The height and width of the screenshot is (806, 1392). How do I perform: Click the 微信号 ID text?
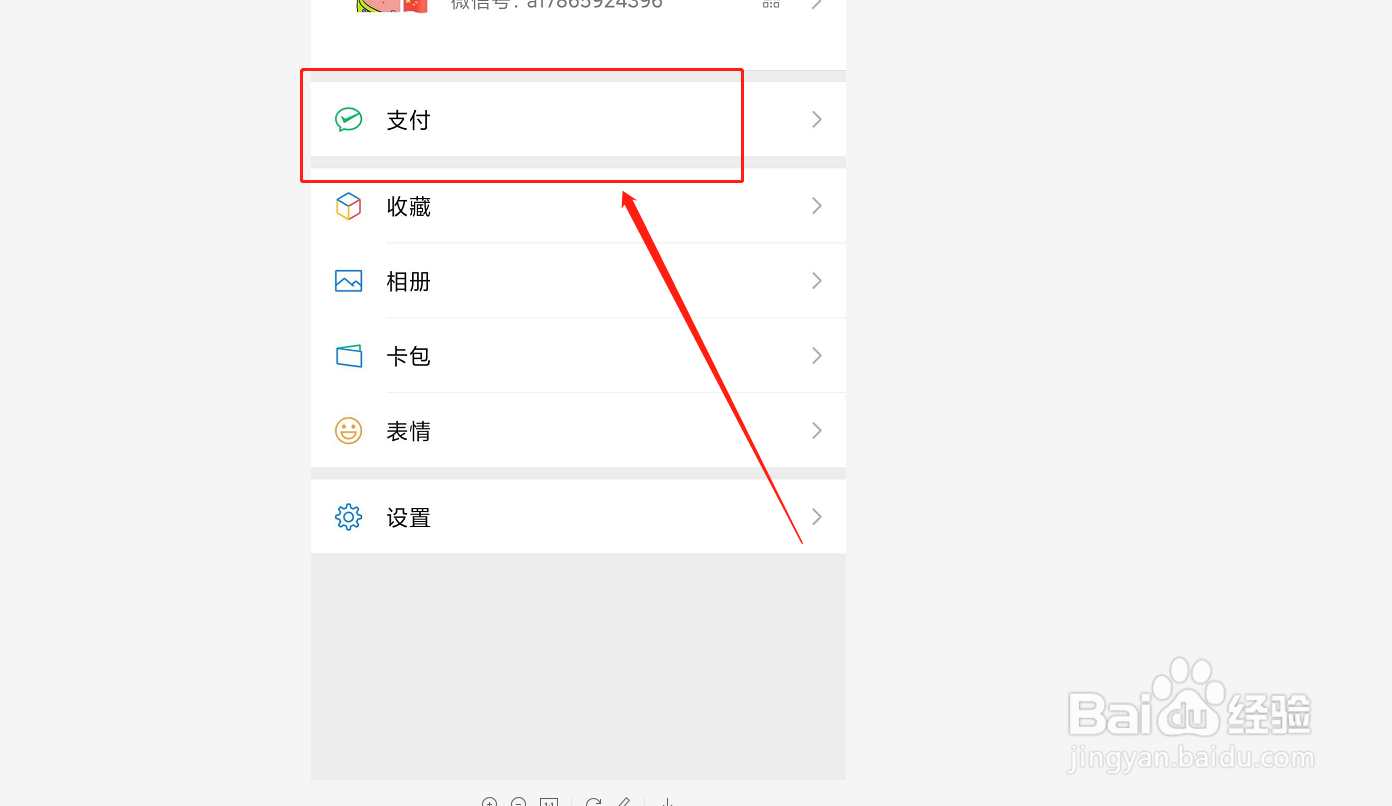tap(556, 4)
